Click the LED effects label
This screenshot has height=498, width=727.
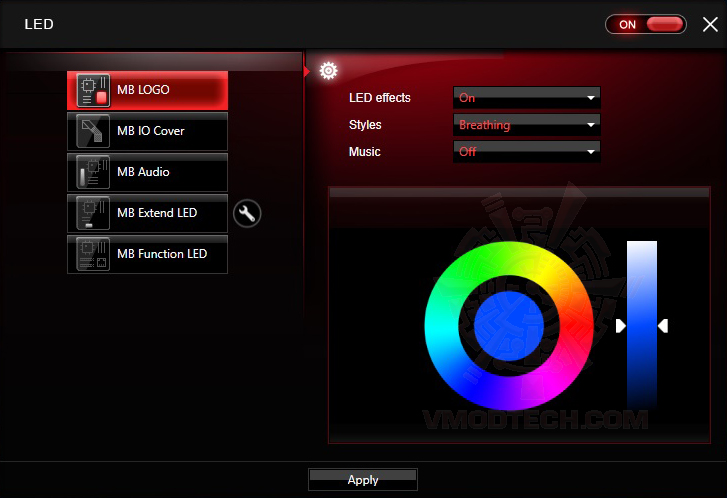click(x=380, y=98)
